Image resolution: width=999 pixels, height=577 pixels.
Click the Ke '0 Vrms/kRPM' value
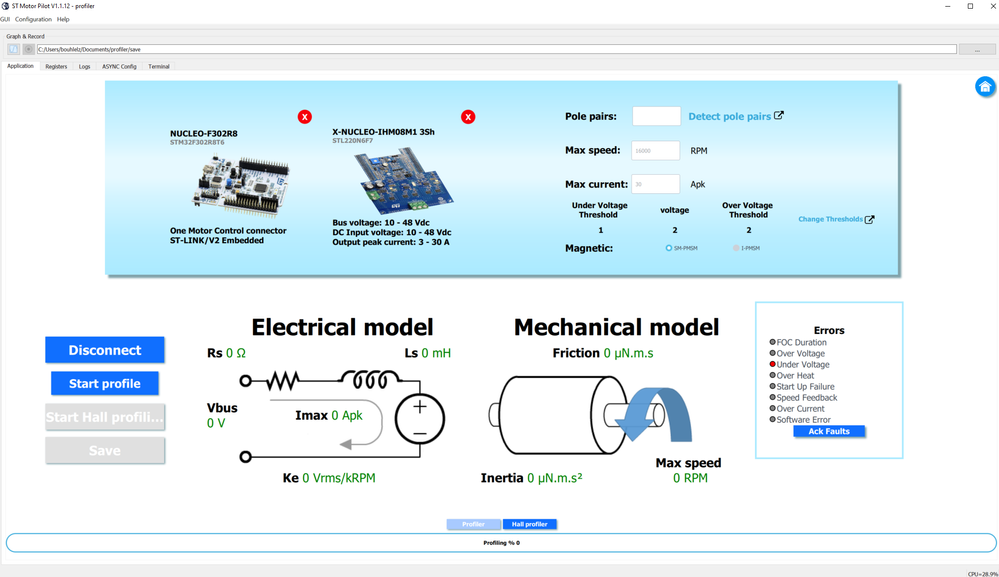[339, 478]
